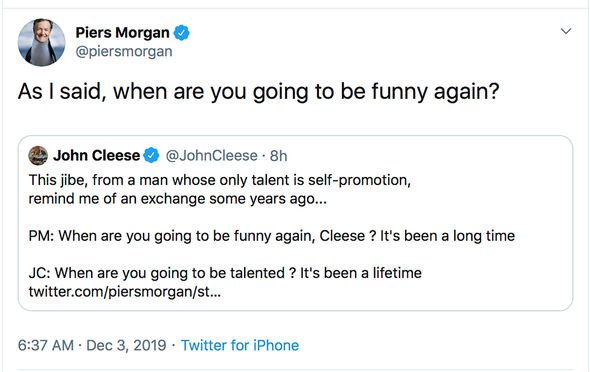Click the Dec 3, 2019 date
Viewport: 590px width, 372px height.
click(126, 345)
